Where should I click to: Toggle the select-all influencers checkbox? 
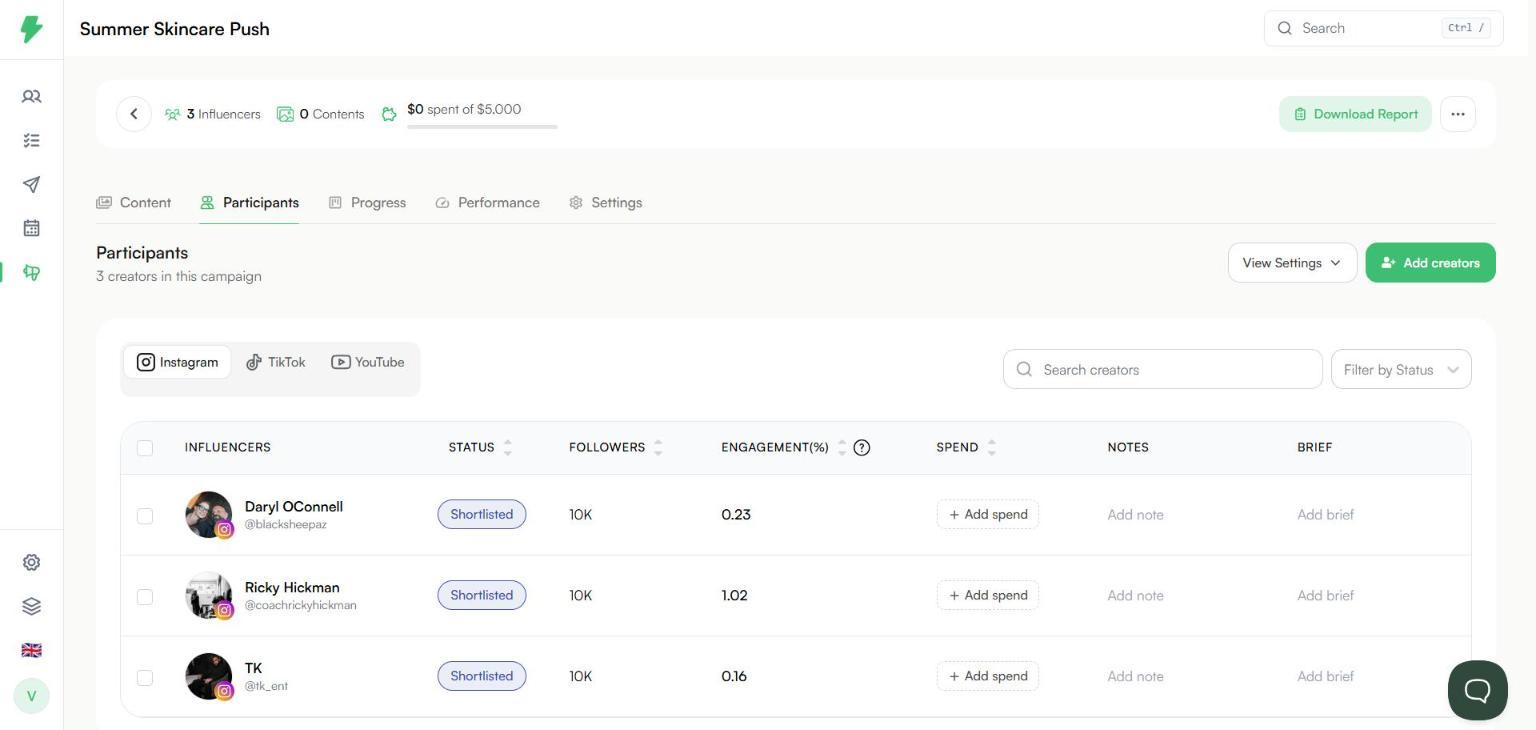point(145,448)
